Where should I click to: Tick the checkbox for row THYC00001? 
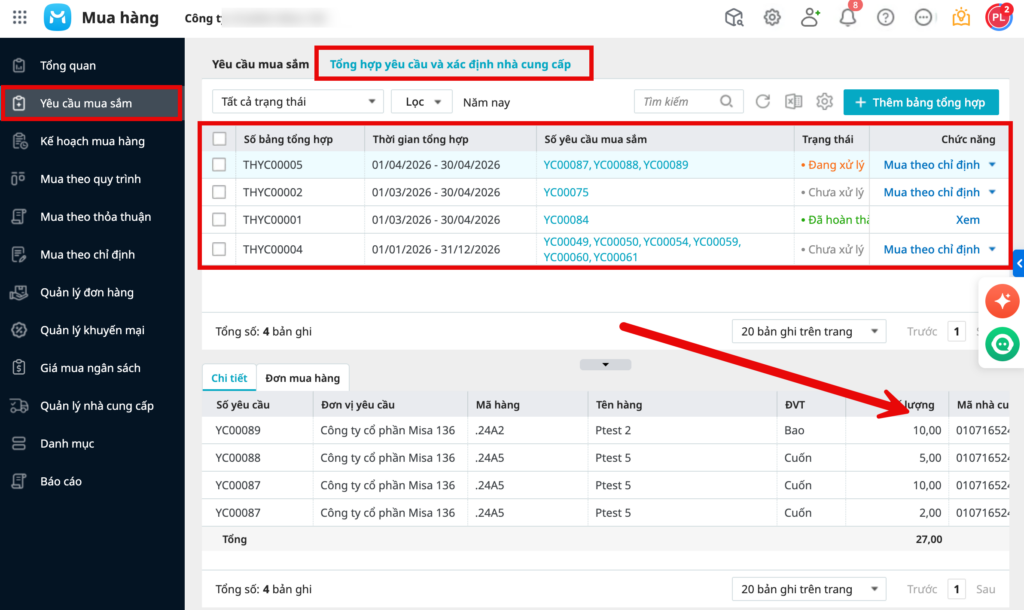[219, 220]
